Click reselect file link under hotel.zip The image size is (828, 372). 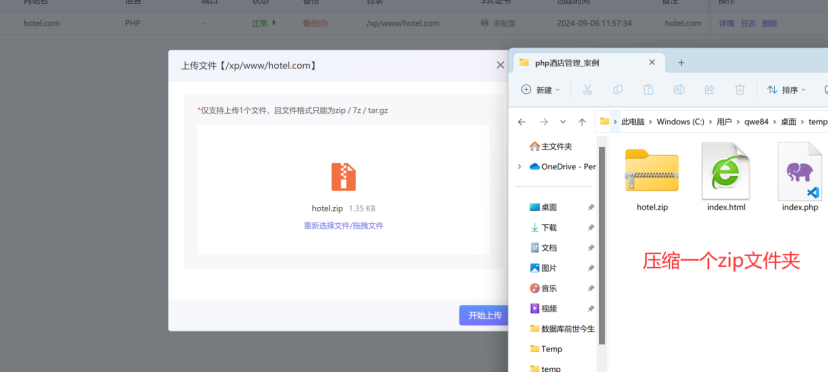(343, 226)
